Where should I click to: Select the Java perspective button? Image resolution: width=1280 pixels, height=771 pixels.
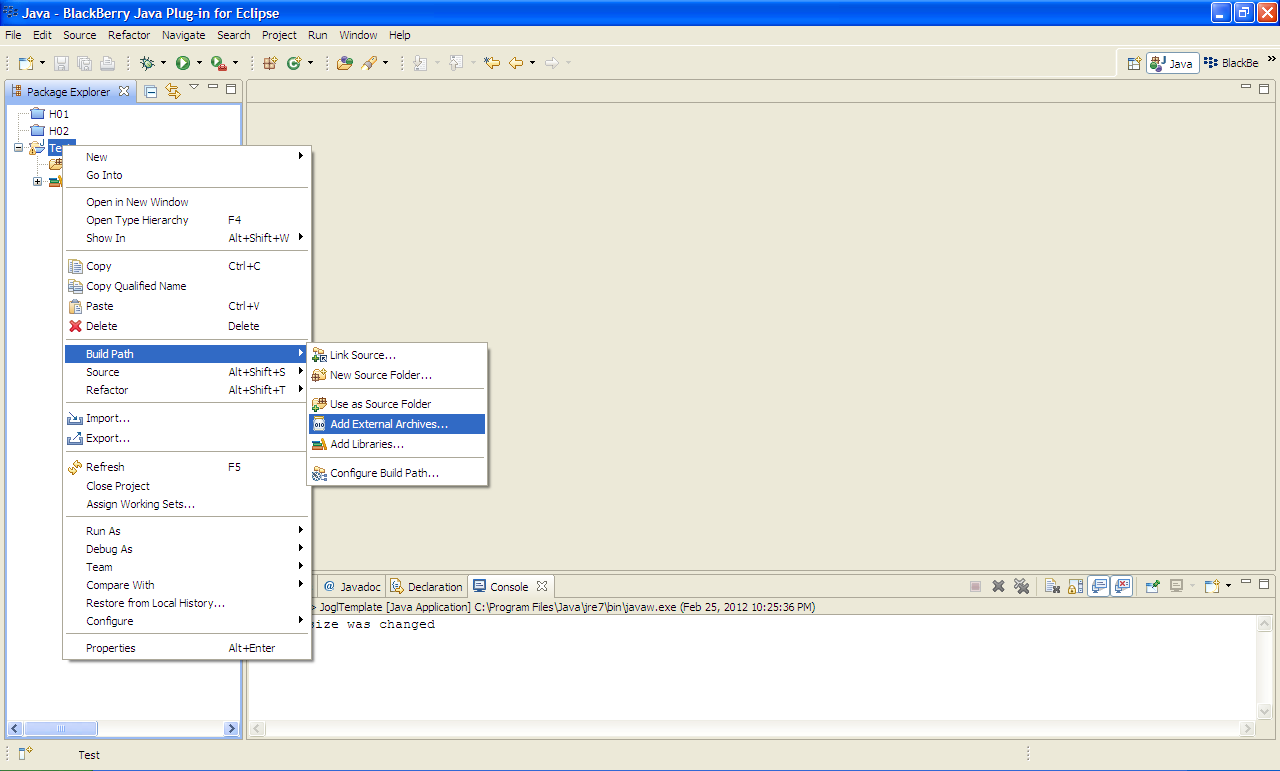pos(1173,63)
